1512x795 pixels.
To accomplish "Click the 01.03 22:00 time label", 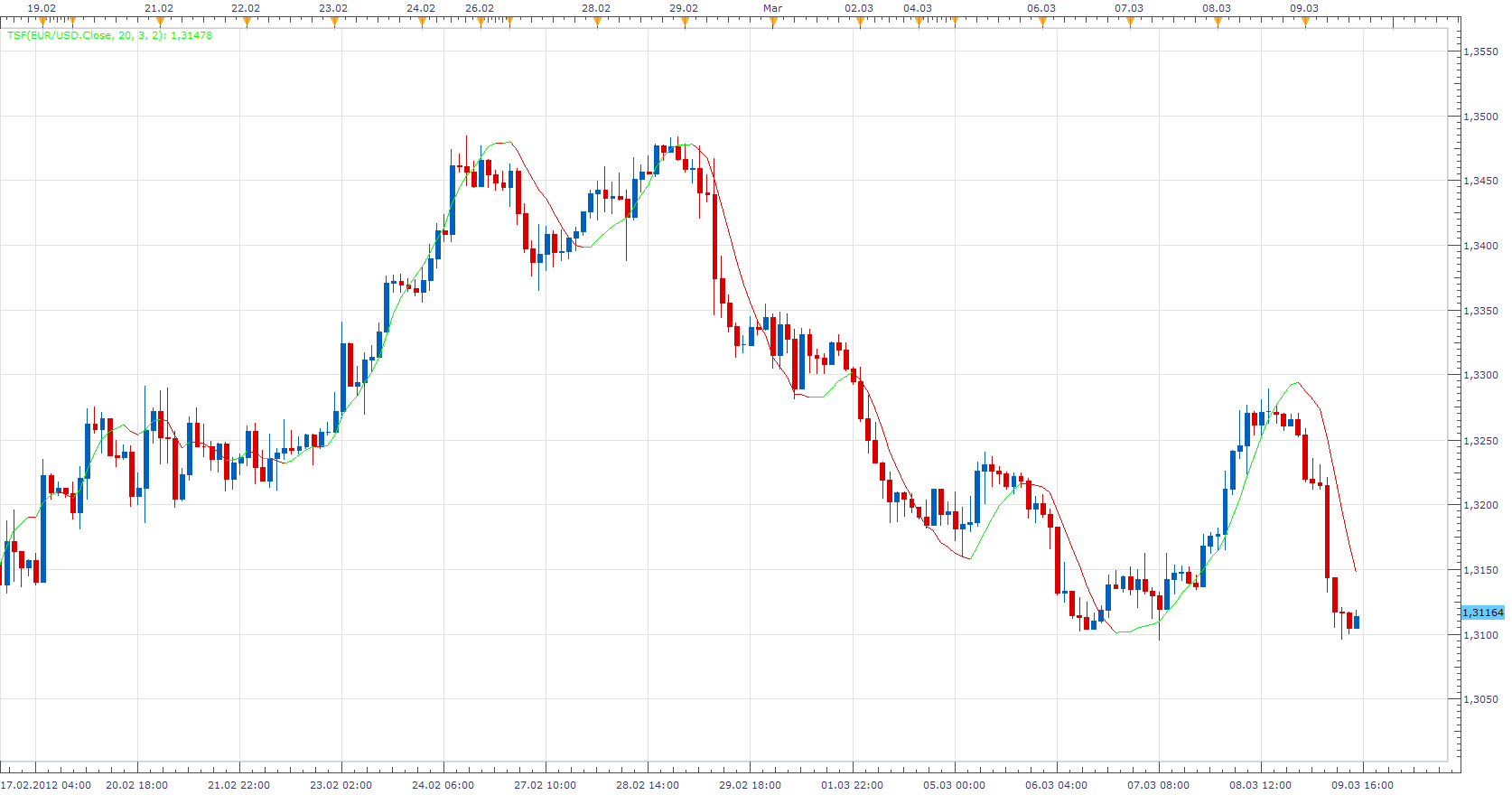I will (x=852, y=785).
